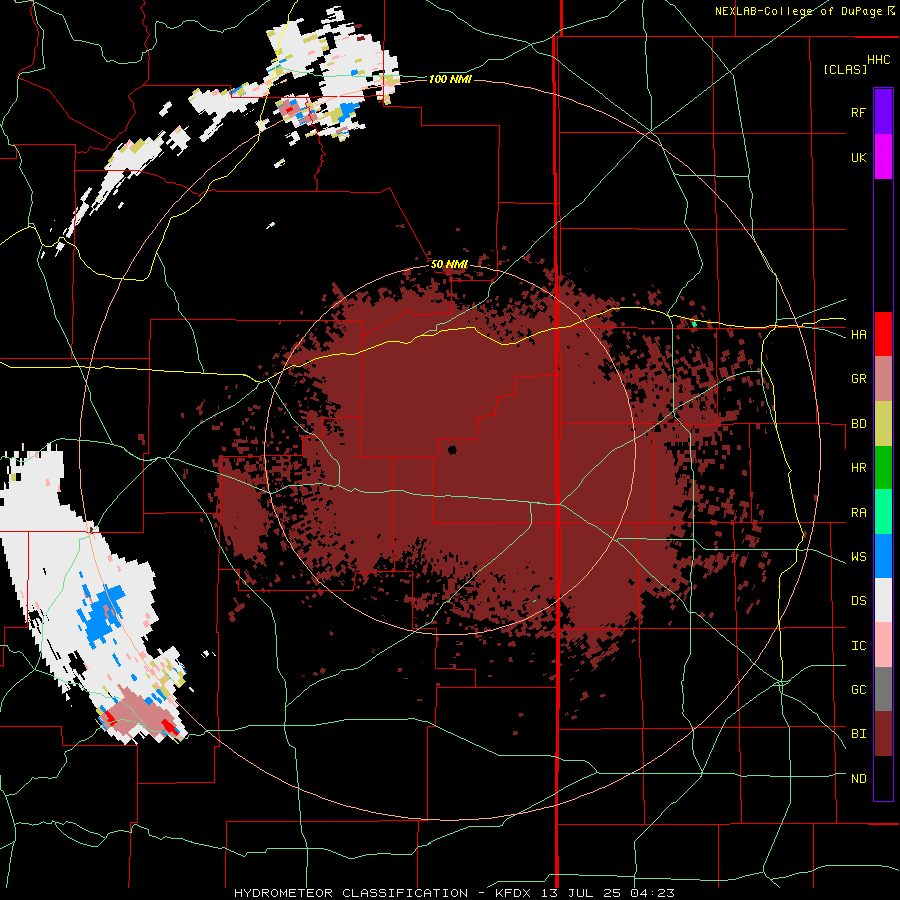This screenshot has height=900, width=900.
Task: Click the IC pink legend swatch
Action: click(883, 645)
